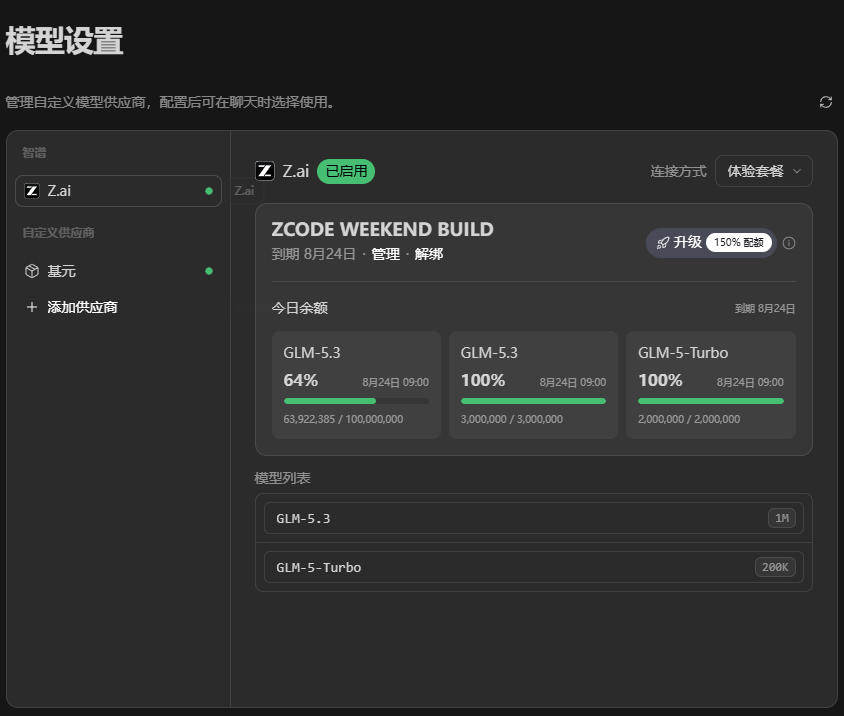Viewport: 844px width, 716px height.
Task: Click the 连接方式 label
Action: pyautogui.click(x=678, y=171)
